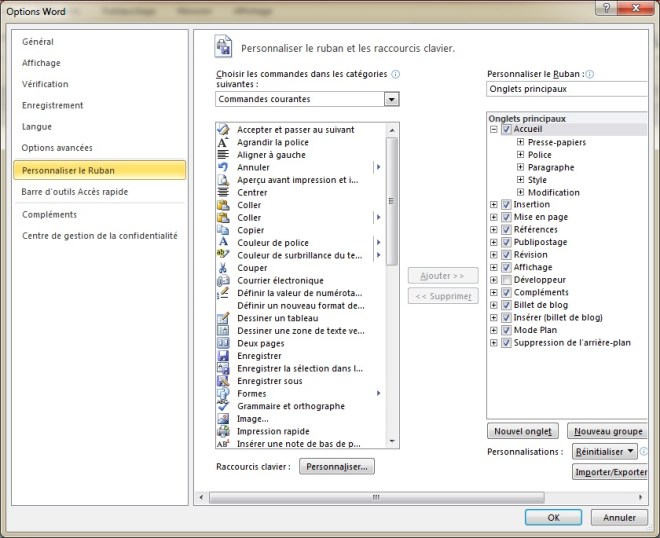
Task: Collapse the Accueil tree node
Action: [x=494, y=129]
